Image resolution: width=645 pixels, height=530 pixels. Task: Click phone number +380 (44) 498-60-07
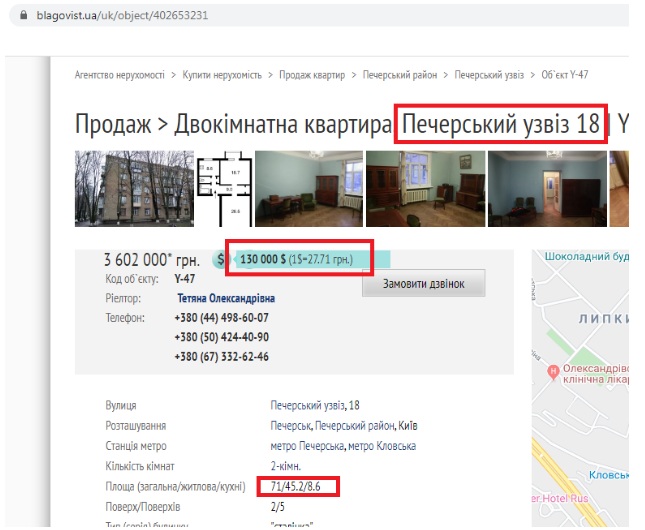coord(222,318)
